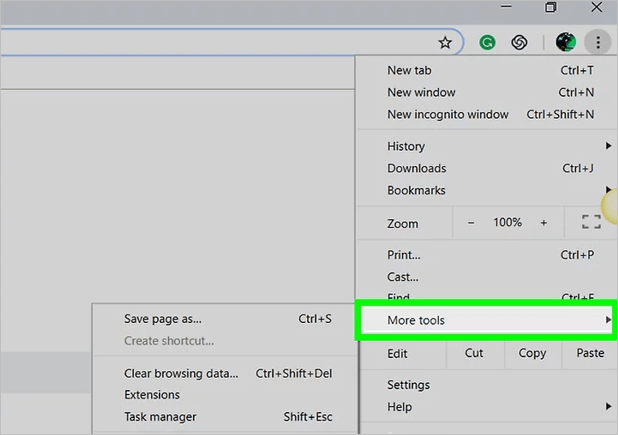
Task: Decrease zoom with the minus button
Action: click(472, 223)
